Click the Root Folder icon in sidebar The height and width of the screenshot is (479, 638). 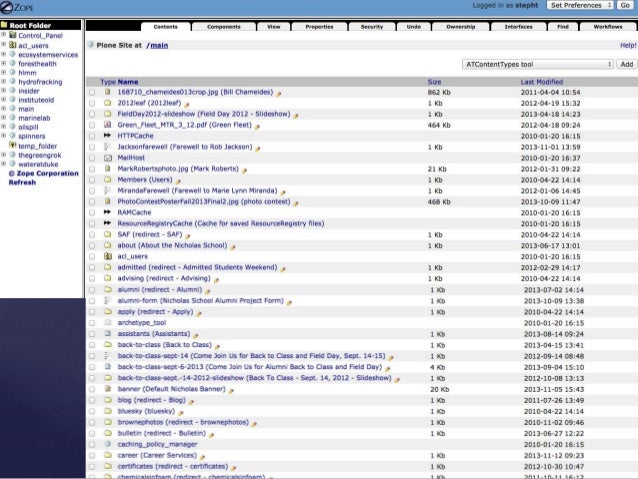tap(4, 25)
